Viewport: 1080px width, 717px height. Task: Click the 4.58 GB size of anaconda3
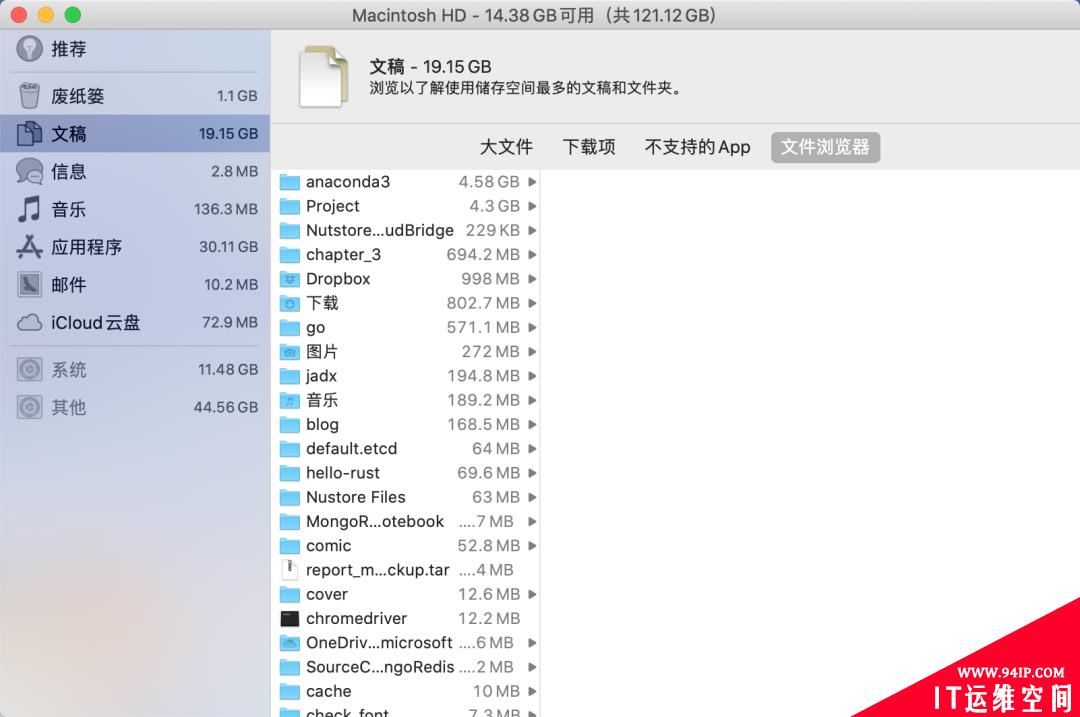[x=489, y=182]
